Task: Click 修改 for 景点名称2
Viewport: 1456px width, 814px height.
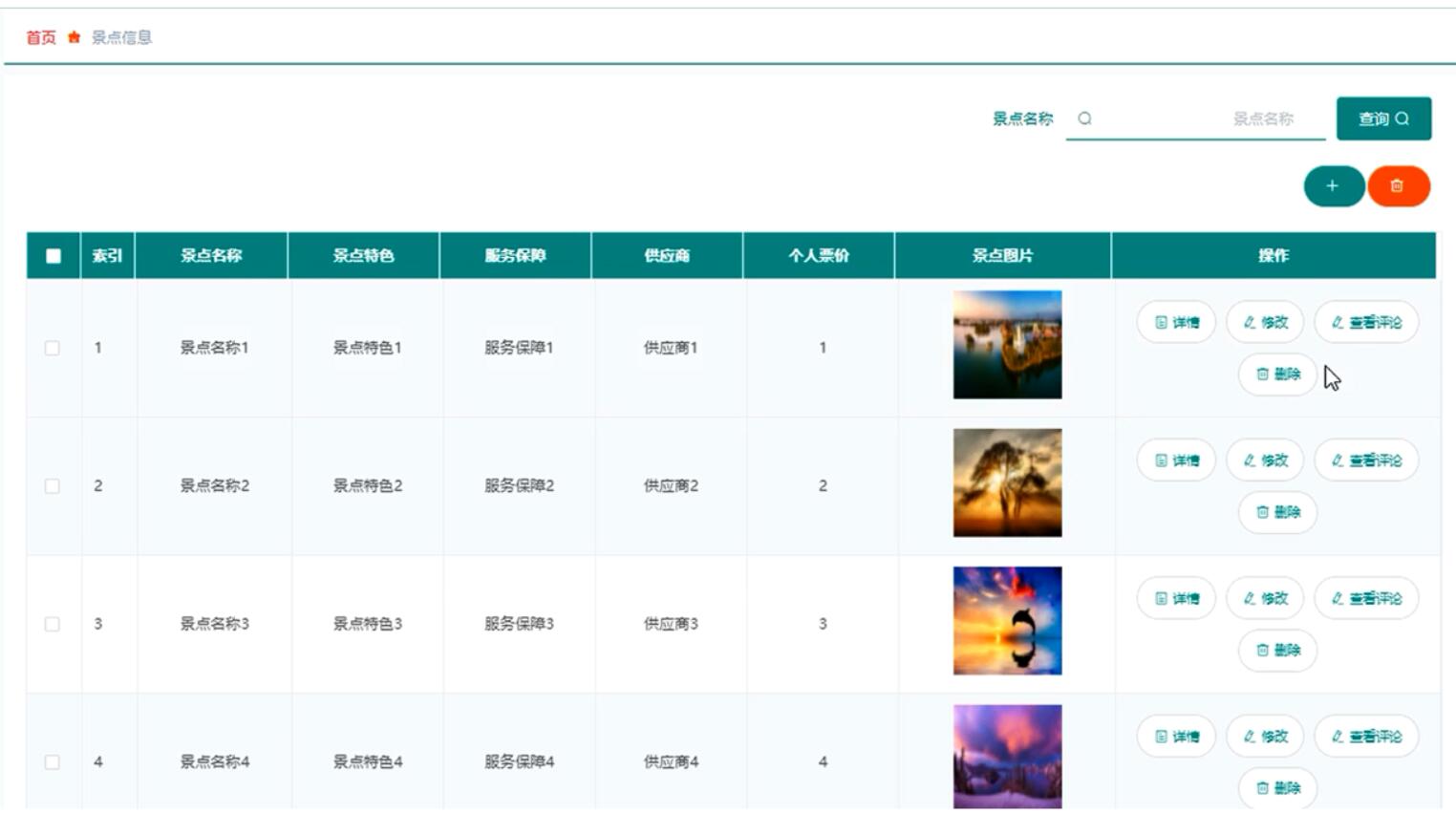Action: 1265,461
